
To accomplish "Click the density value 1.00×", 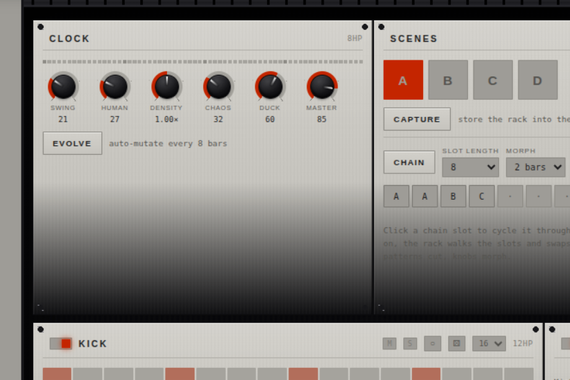I will point(166,119).
